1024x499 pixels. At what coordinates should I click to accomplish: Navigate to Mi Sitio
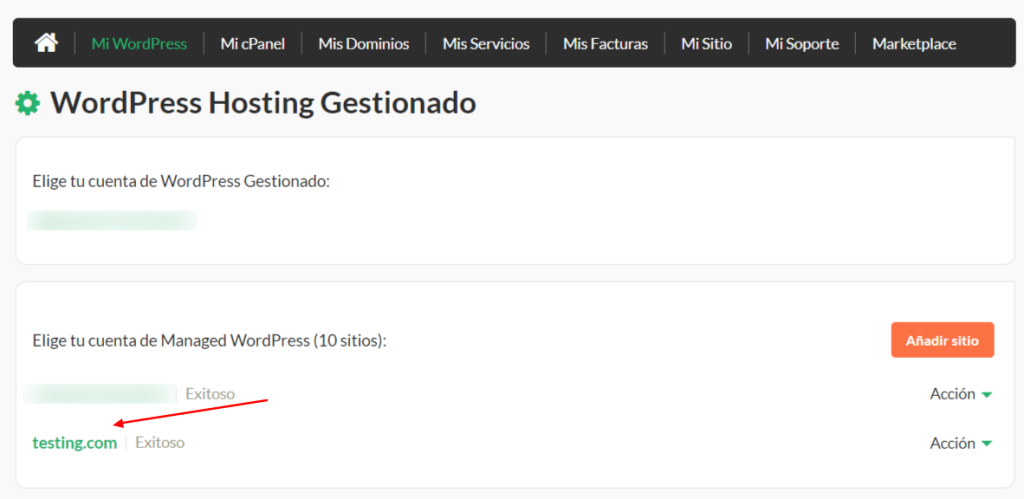tap(707, 44)
